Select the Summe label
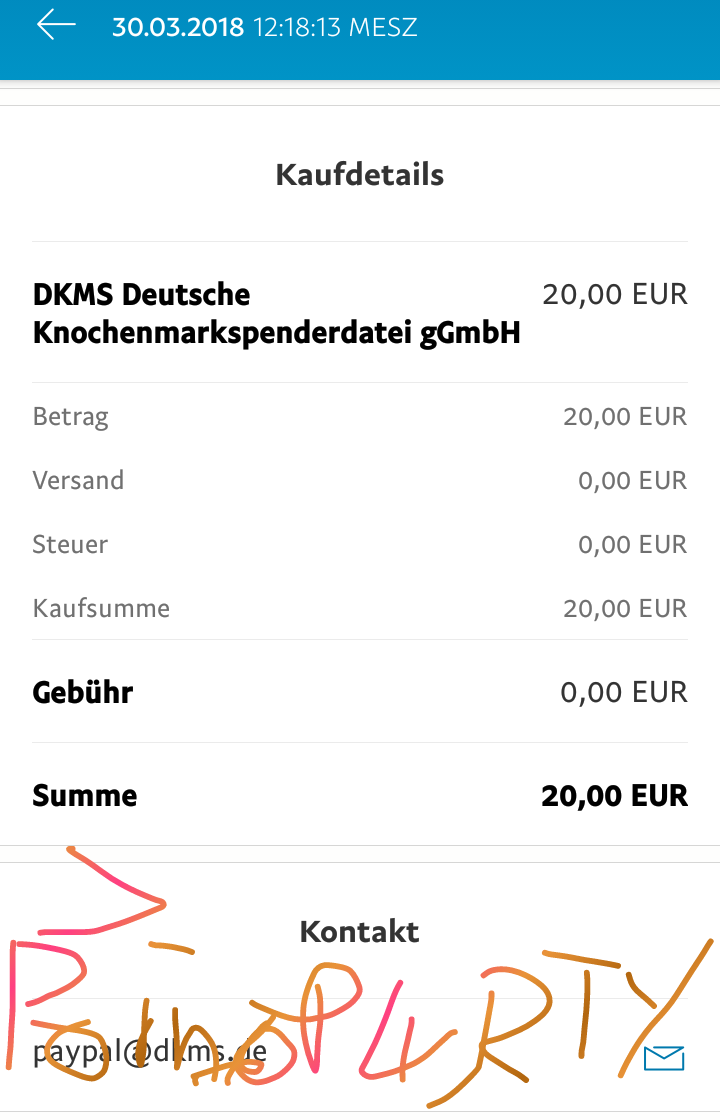This screenshot has height=1120, width=720. (x=85, y=796)
